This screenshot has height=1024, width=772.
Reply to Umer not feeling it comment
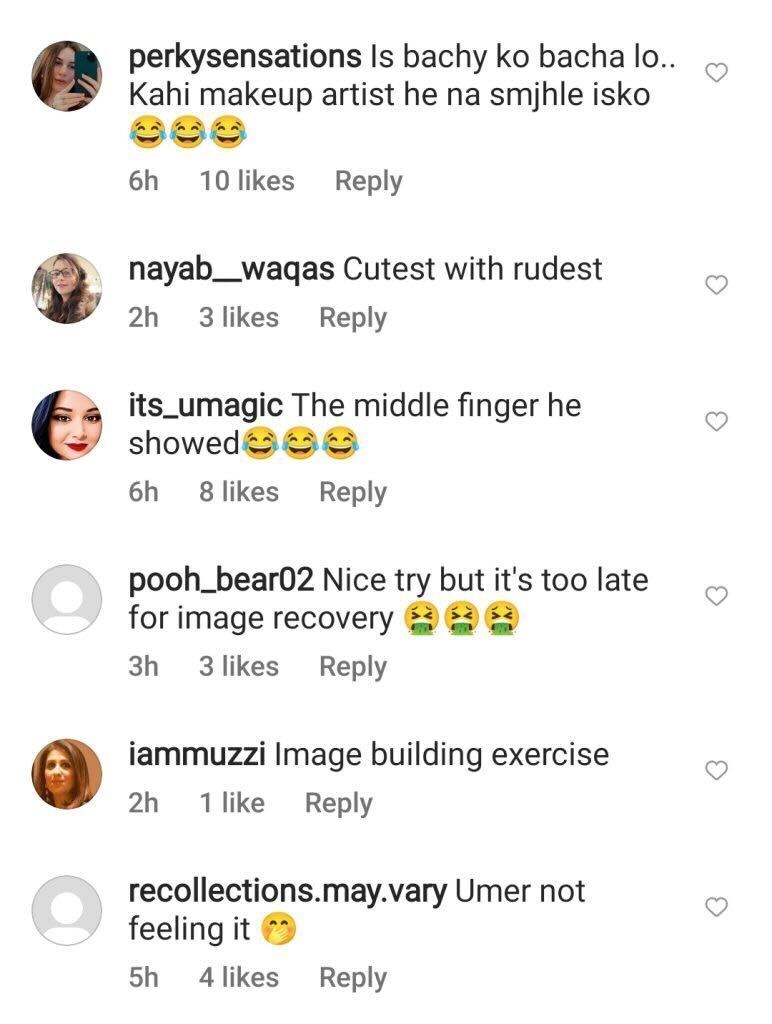[x=353, y=978]
